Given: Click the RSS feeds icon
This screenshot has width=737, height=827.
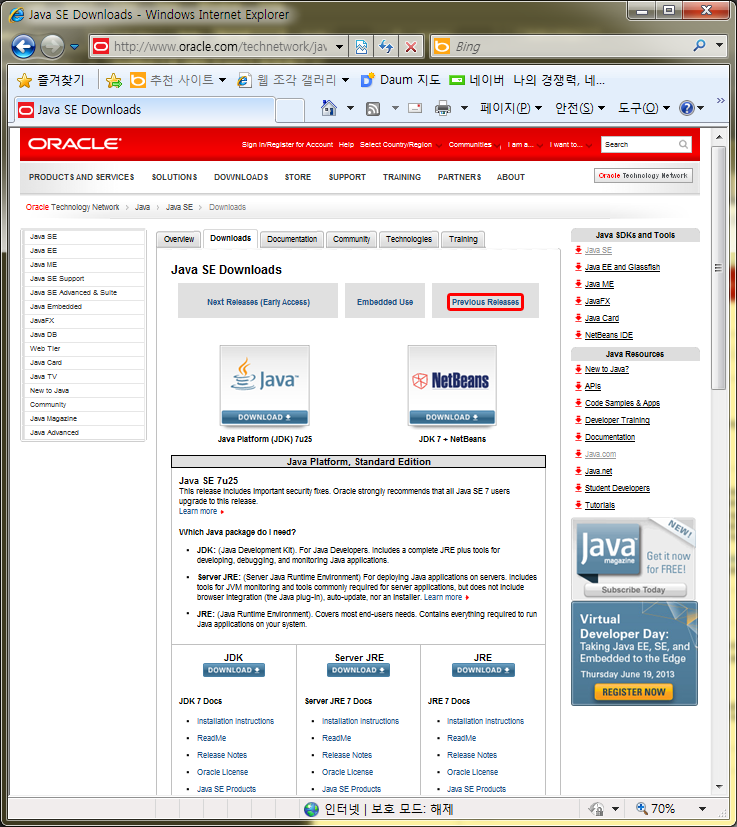Looking at the screenshot, I should tap(373, 109).
